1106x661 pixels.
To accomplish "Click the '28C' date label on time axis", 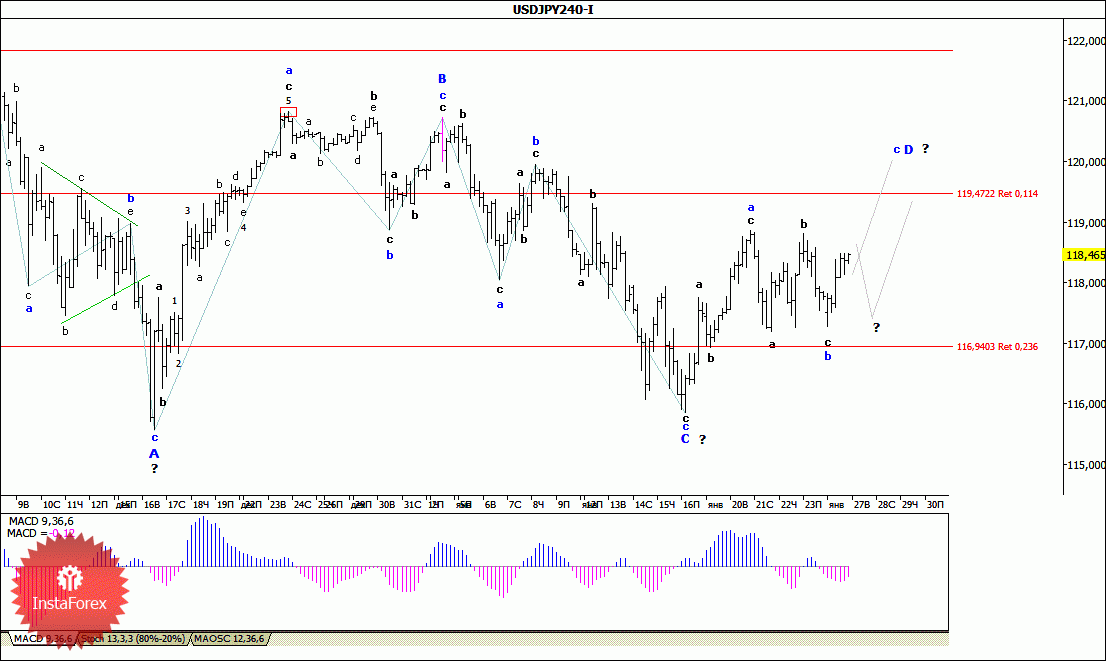I will click(887, 504).
